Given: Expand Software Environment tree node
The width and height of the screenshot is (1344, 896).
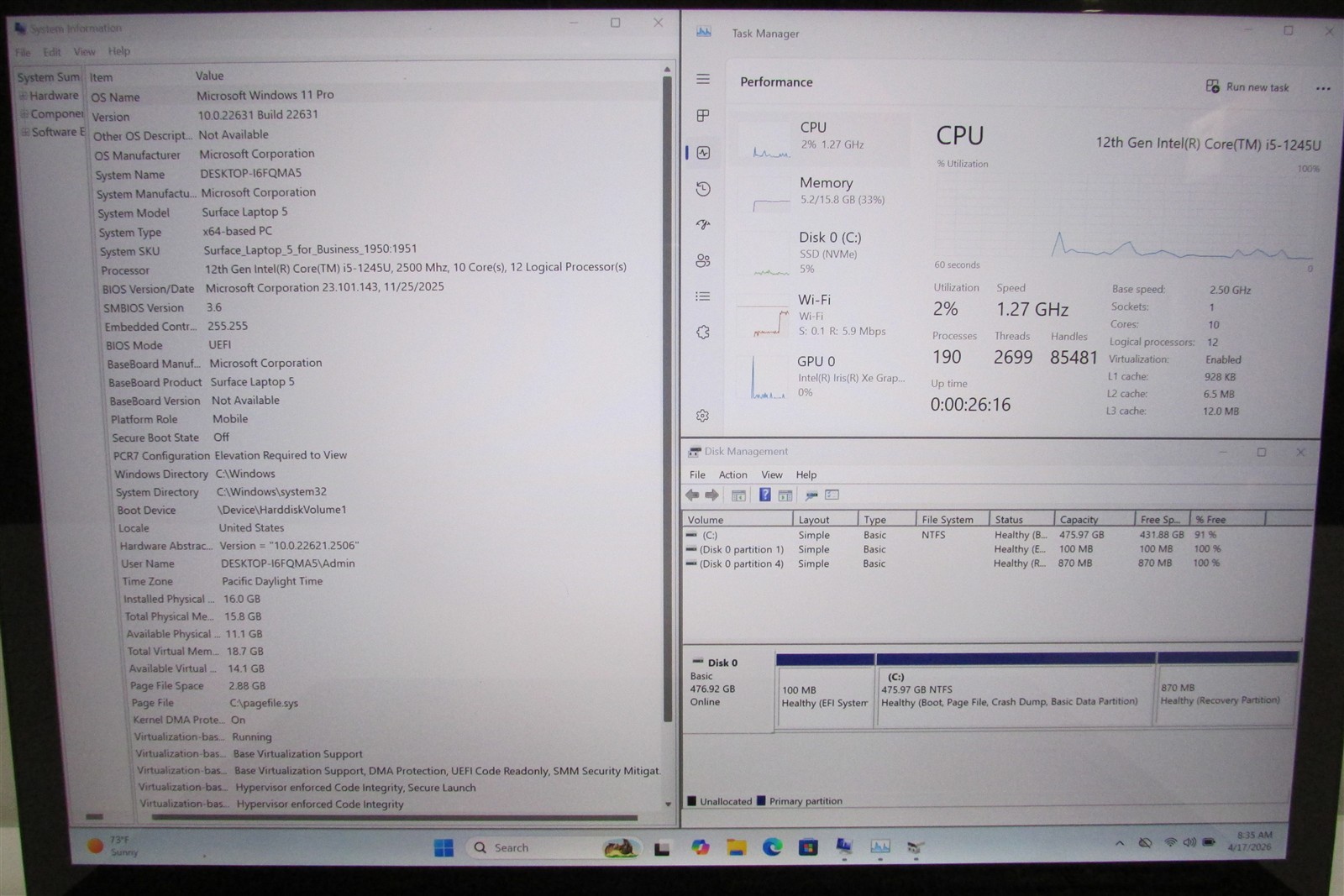Looking at the screenshot, I should (25, 132).
